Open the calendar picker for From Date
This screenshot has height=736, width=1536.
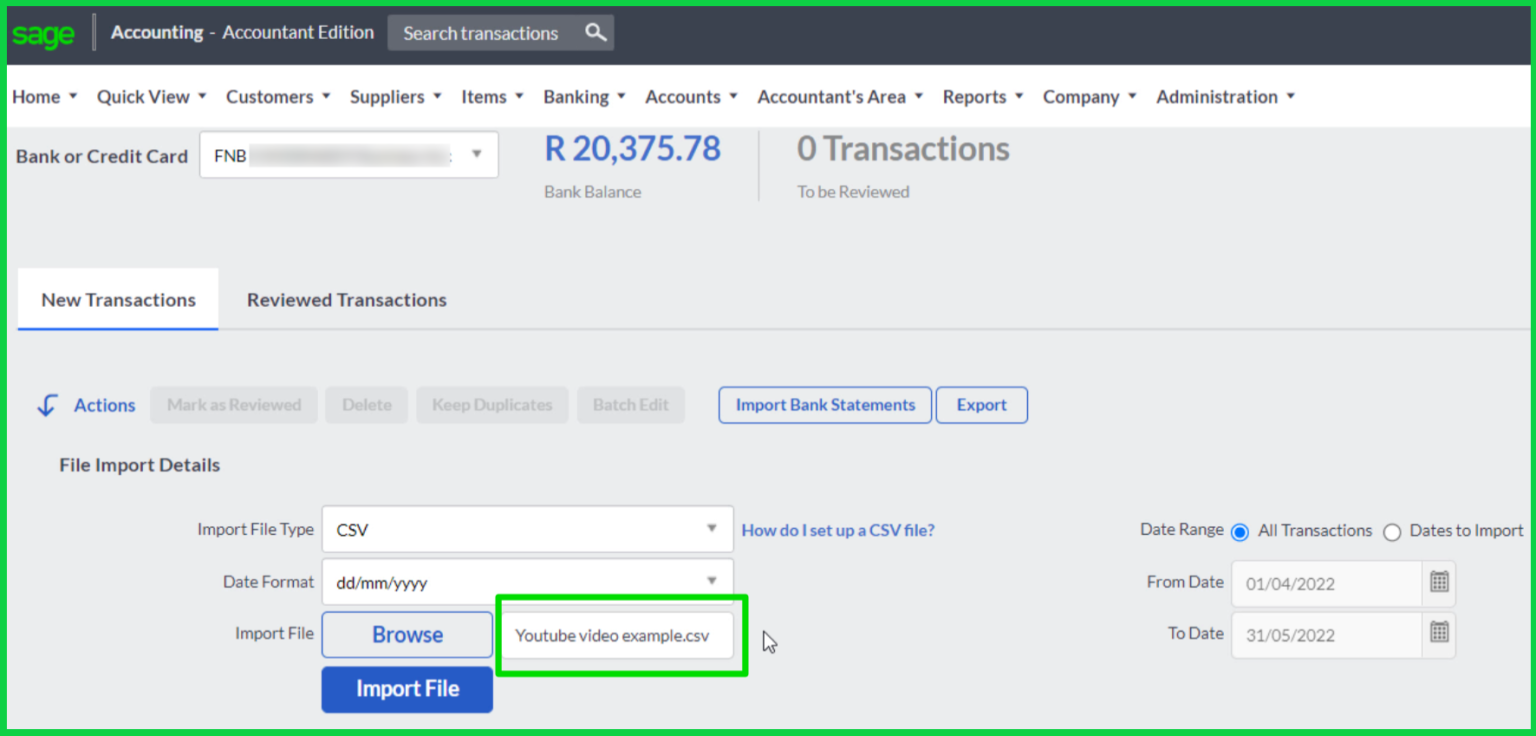(1438, 583)
